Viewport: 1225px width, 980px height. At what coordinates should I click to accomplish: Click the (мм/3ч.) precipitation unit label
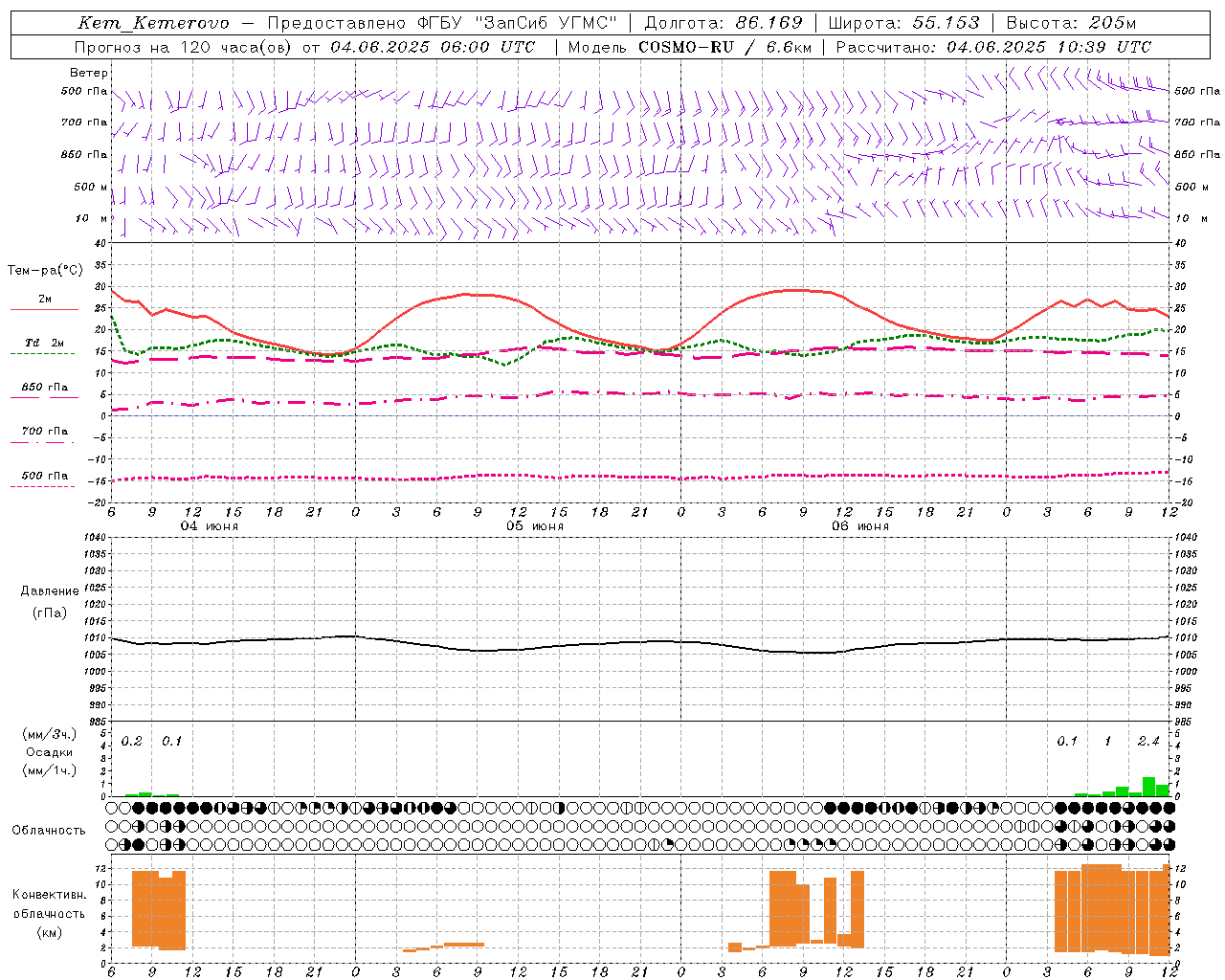coord(49,735)
